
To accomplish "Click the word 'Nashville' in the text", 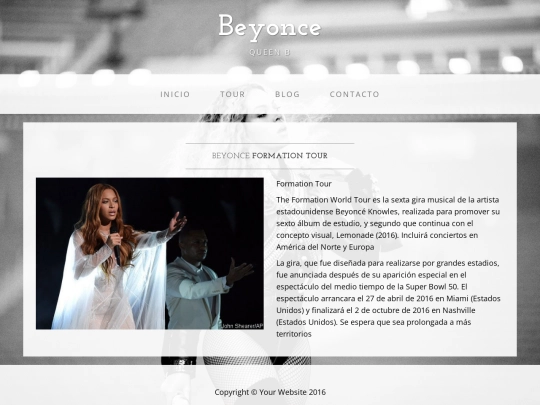I will pyautogui.click(x=459, y=310).
